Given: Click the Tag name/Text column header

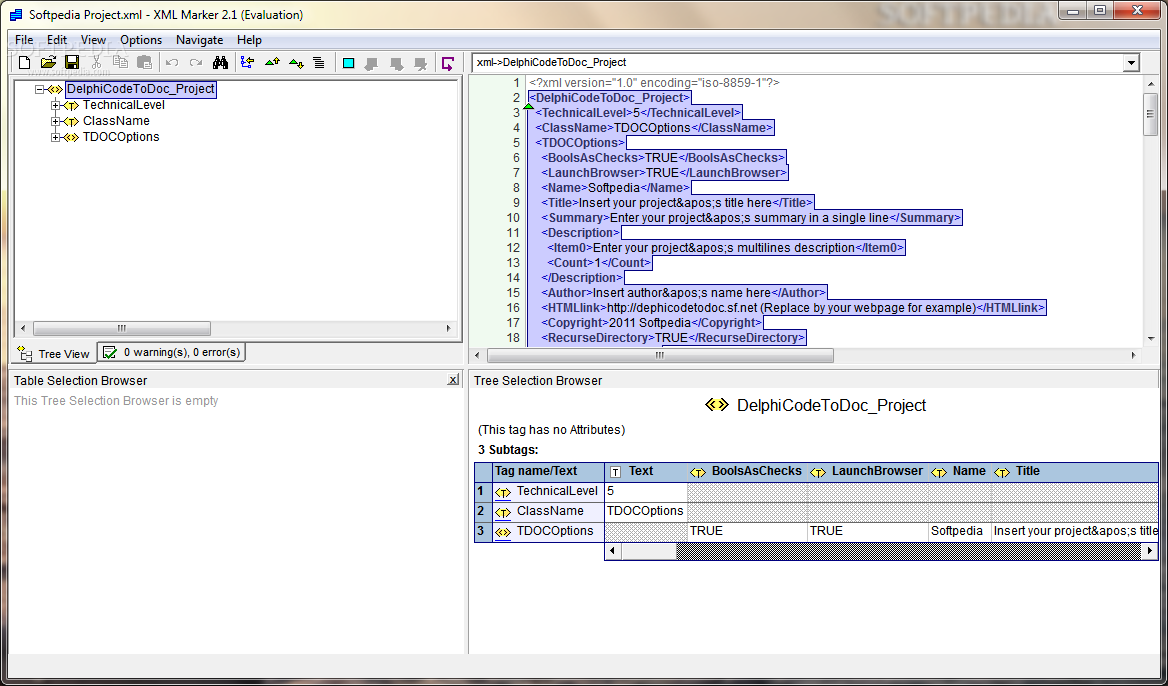Looking at the screenshot, I should (x=548, y=471).
